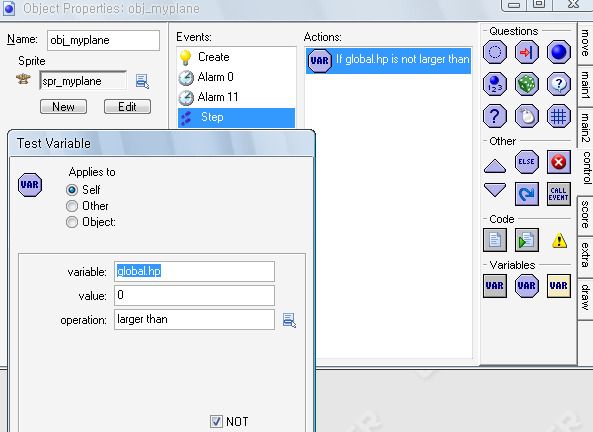Click the Edit sprite button

tap(127, 107)
